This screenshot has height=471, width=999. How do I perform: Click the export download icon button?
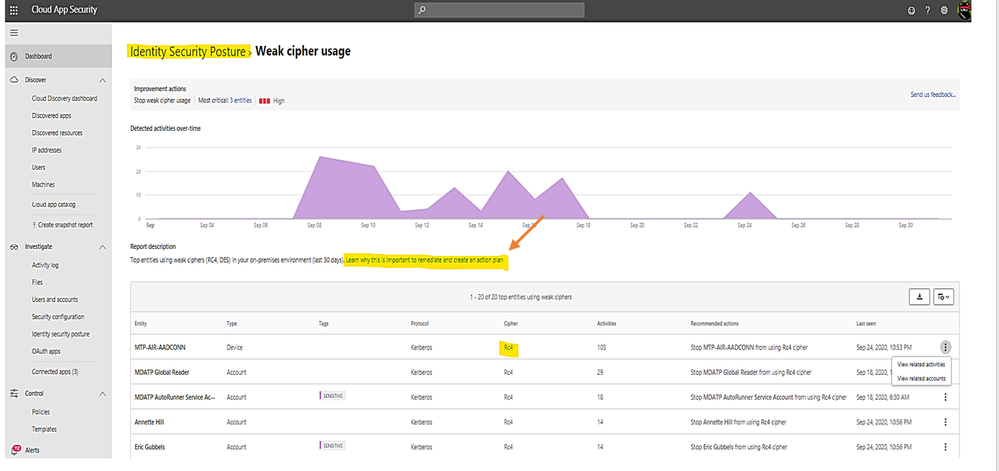pos(919,296)
